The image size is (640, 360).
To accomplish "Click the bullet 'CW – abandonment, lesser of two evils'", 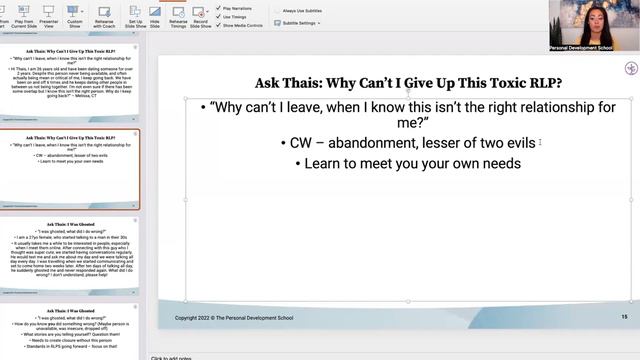I will pyautogui.click(x=408, y=143).
